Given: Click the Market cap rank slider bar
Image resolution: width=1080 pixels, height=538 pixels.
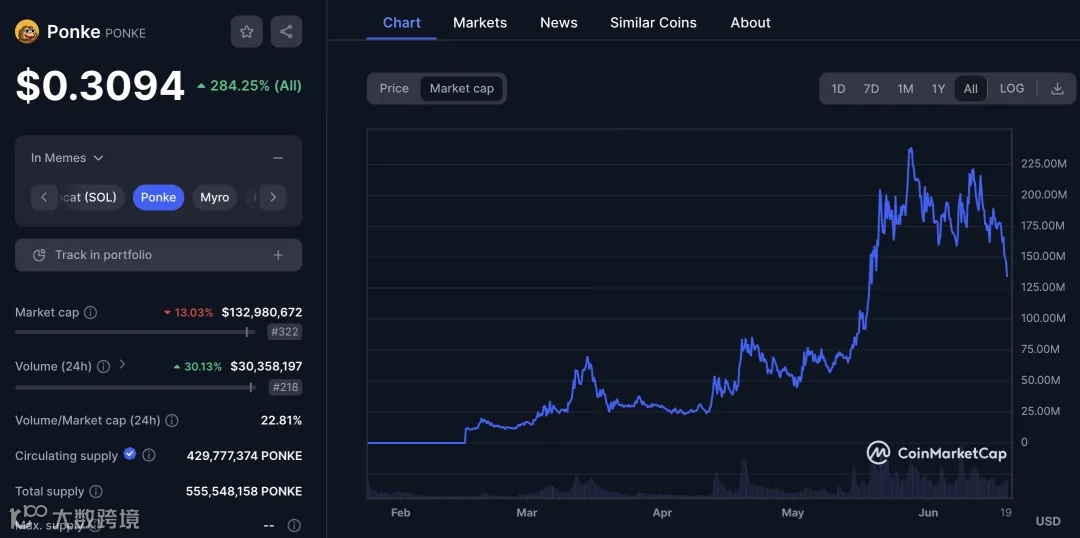Looking at the screenshot, I should (135, 332).
